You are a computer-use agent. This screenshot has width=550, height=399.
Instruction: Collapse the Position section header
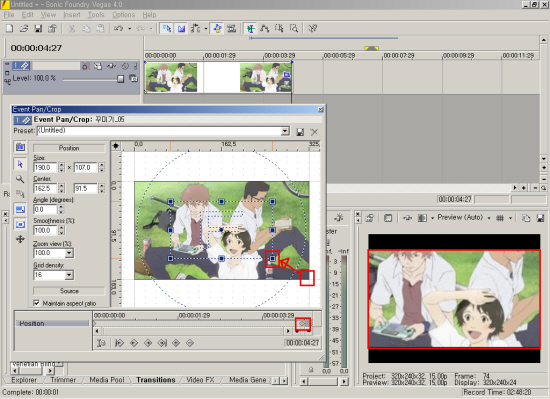pyautogui.click(x=69, y=148)
